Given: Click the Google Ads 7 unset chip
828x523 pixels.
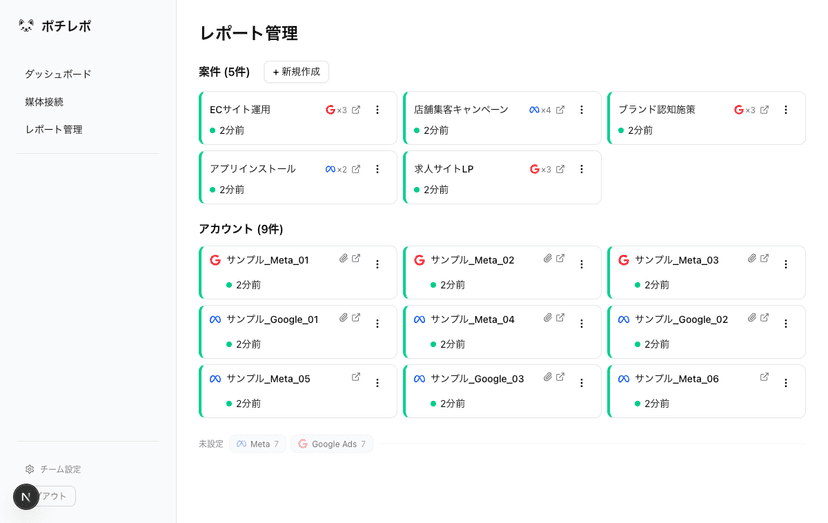Looking at the screenshot, I should tap(332, 444).
